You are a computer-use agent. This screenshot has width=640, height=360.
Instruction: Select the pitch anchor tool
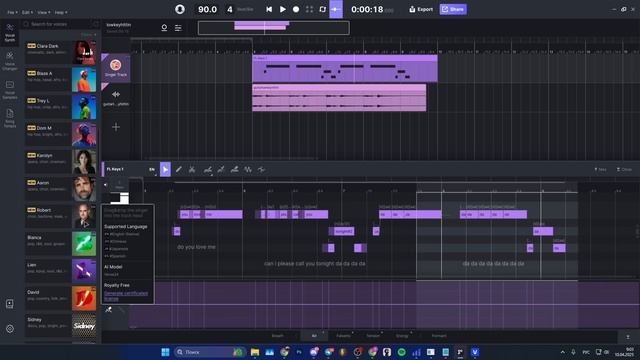click(221, 169)
